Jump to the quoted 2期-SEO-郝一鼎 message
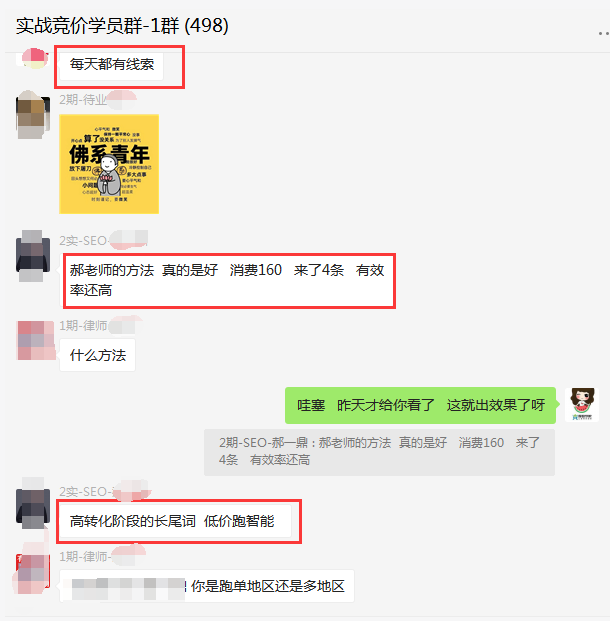The width and height of the screenshot is (610, 621). click(379, 452)
